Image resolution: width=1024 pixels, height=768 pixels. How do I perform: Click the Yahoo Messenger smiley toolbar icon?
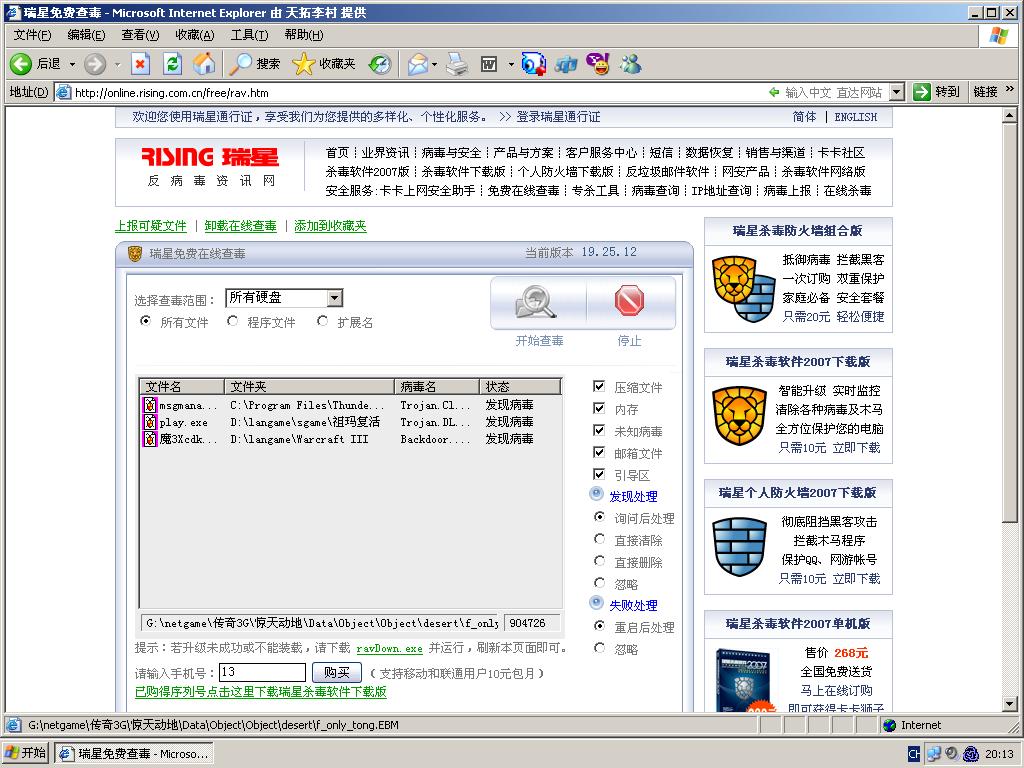click(598, 64)
